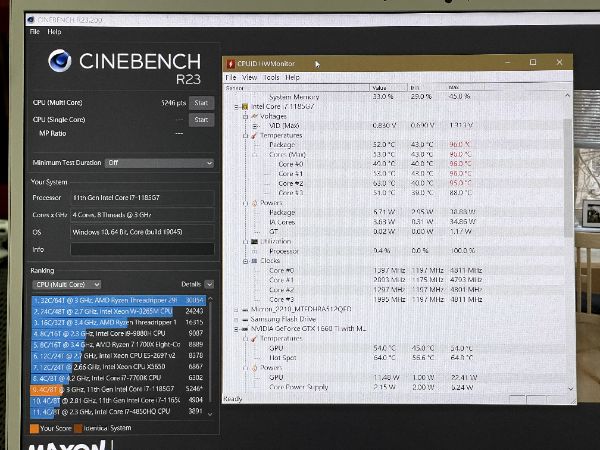The width and height of the screenshot is (600, 450).
Task: Open Cinebench File menu
Action: click(x=34, y=32)
